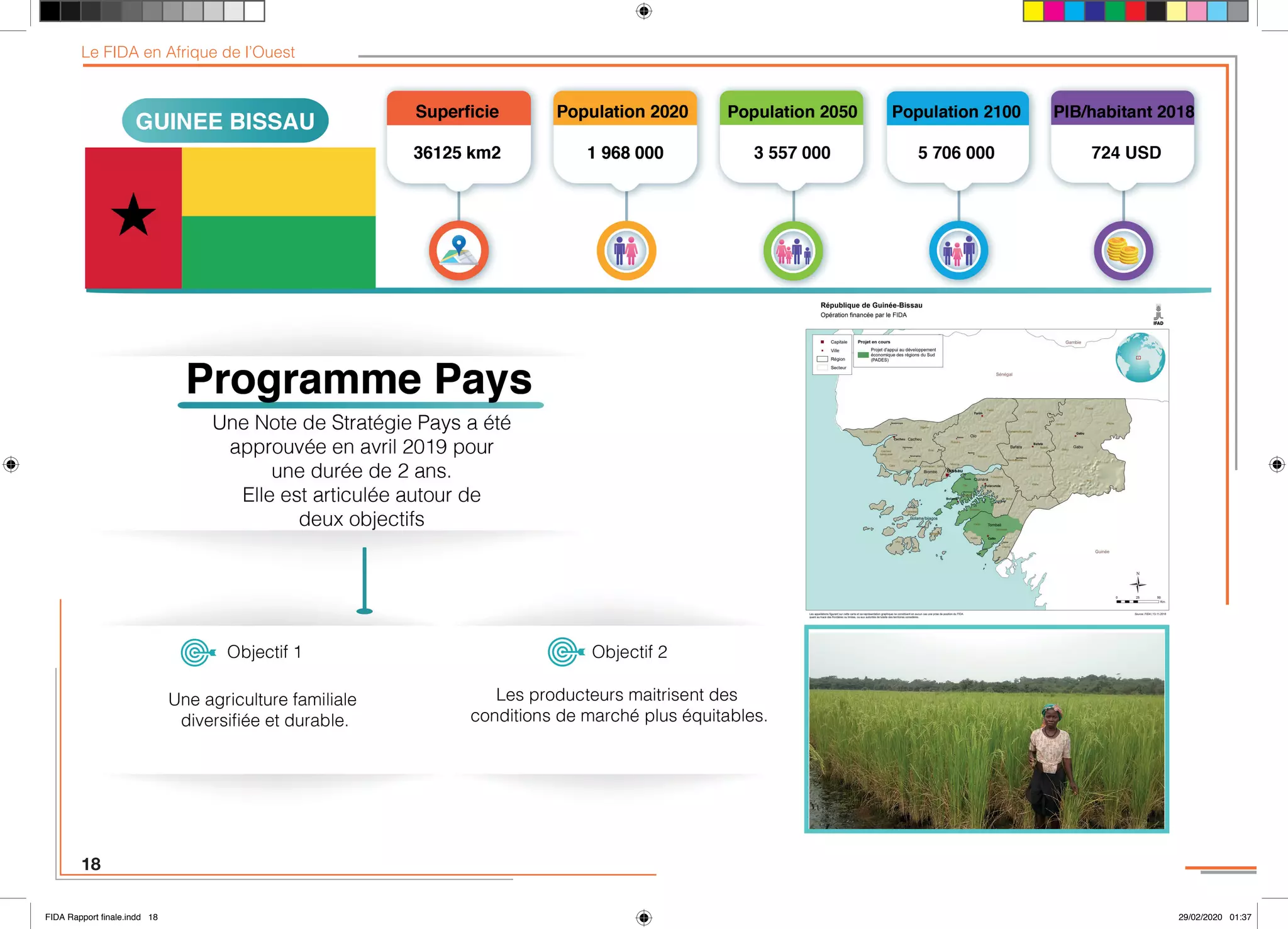Click the top center registration mark
1288x929 pixels.
click(x=644, y=11)
